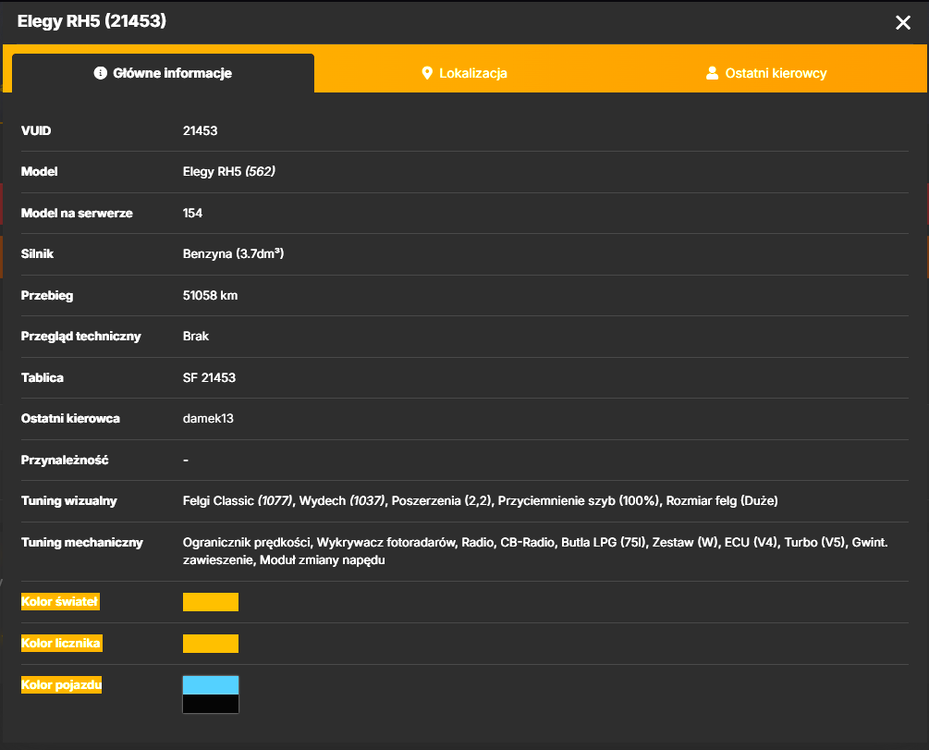Click the mileage value 51058 km
929x750 pixels.
tap(210, 295)
